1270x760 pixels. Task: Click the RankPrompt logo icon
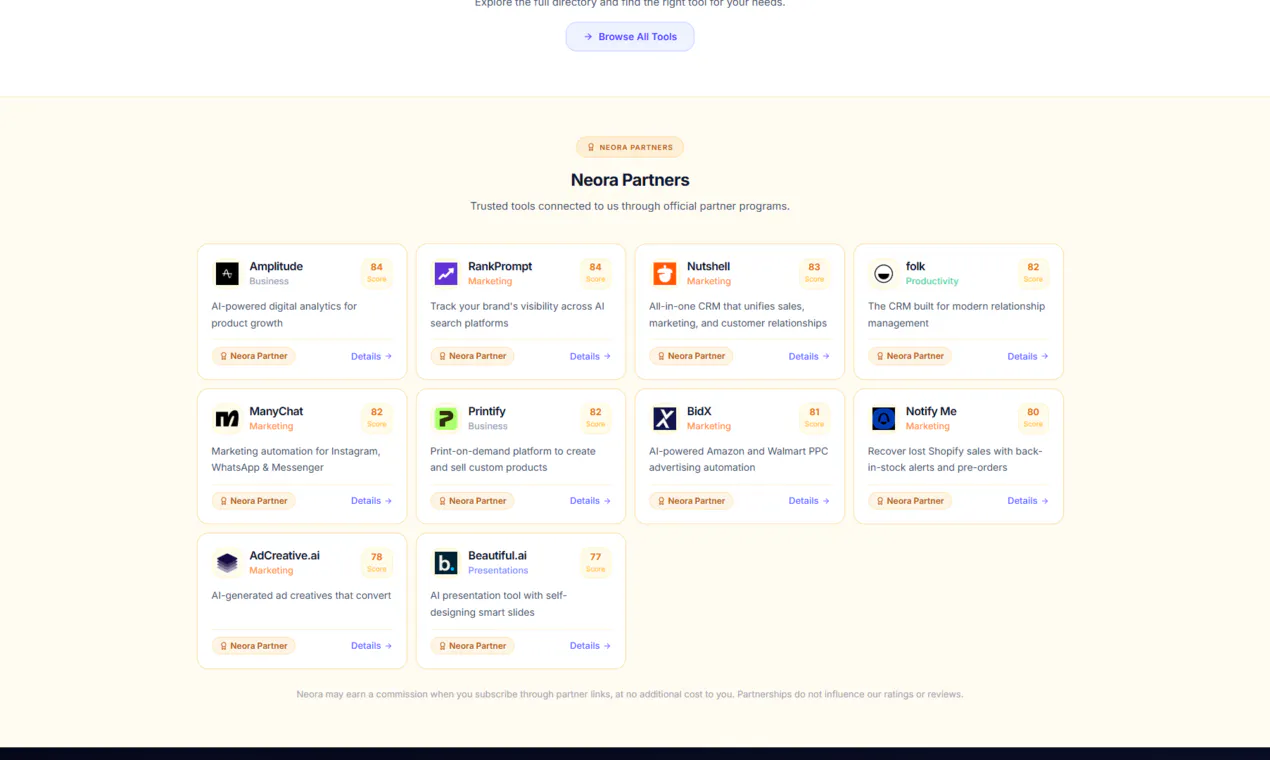coord(446,273)
